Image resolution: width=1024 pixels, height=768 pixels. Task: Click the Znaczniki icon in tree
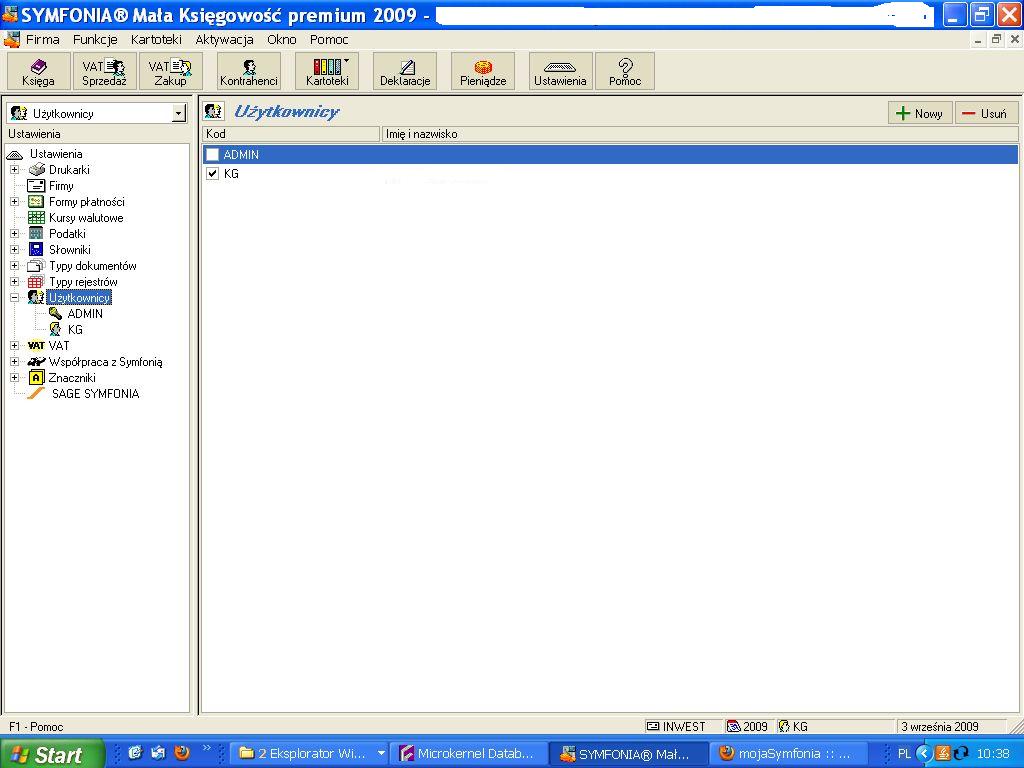[x=37, y=377]
